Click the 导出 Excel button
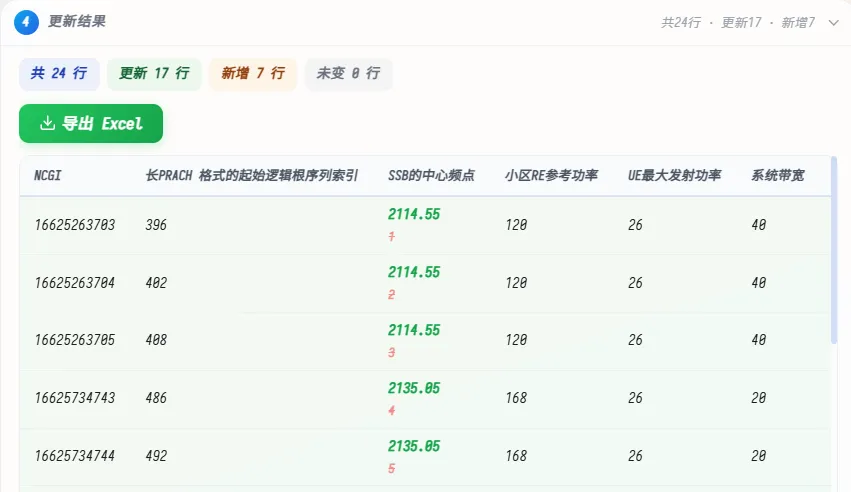The height and width of the screenshot is (492, 851). (91, 124)
